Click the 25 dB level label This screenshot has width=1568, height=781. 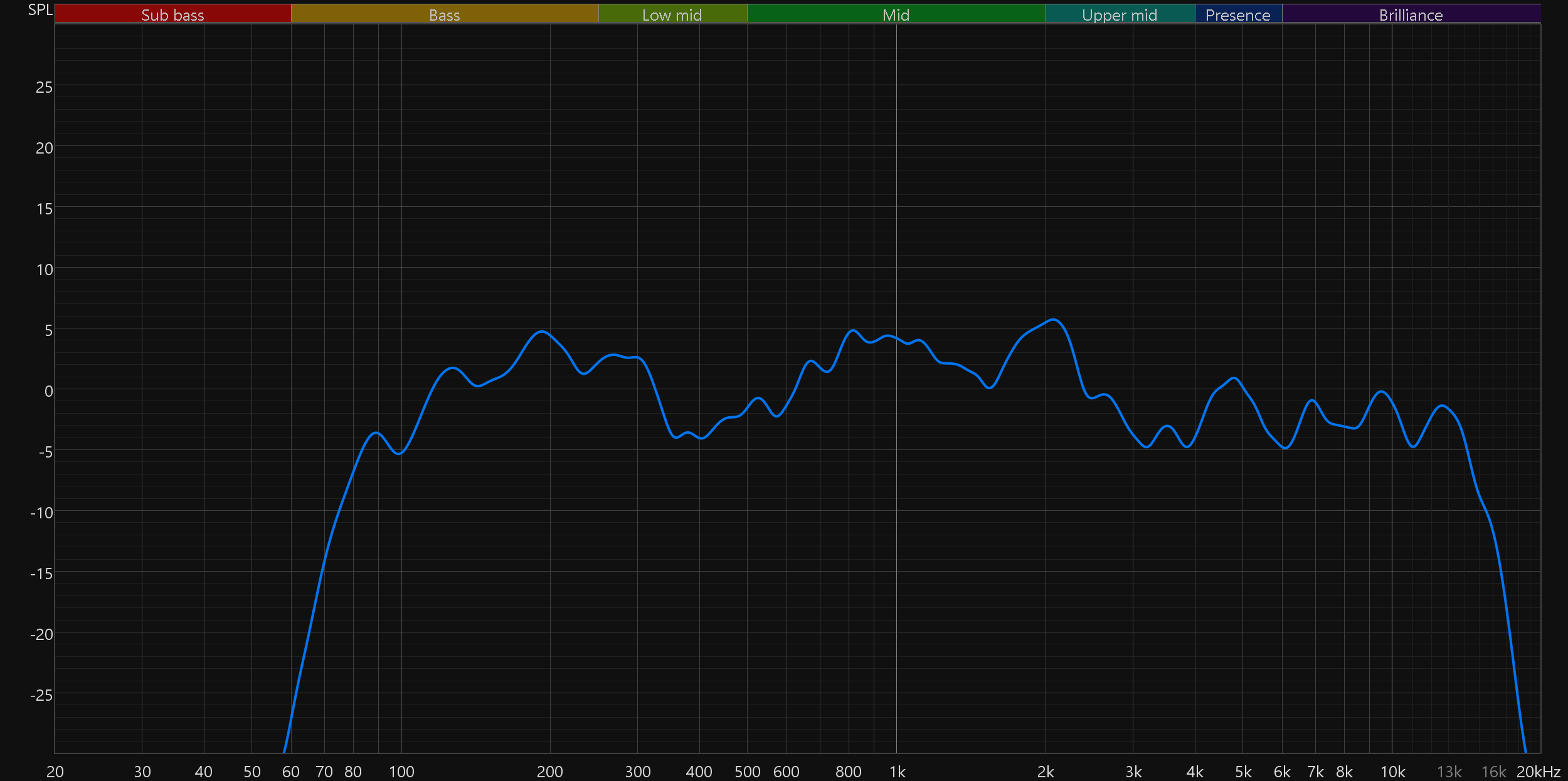[44, 87]
